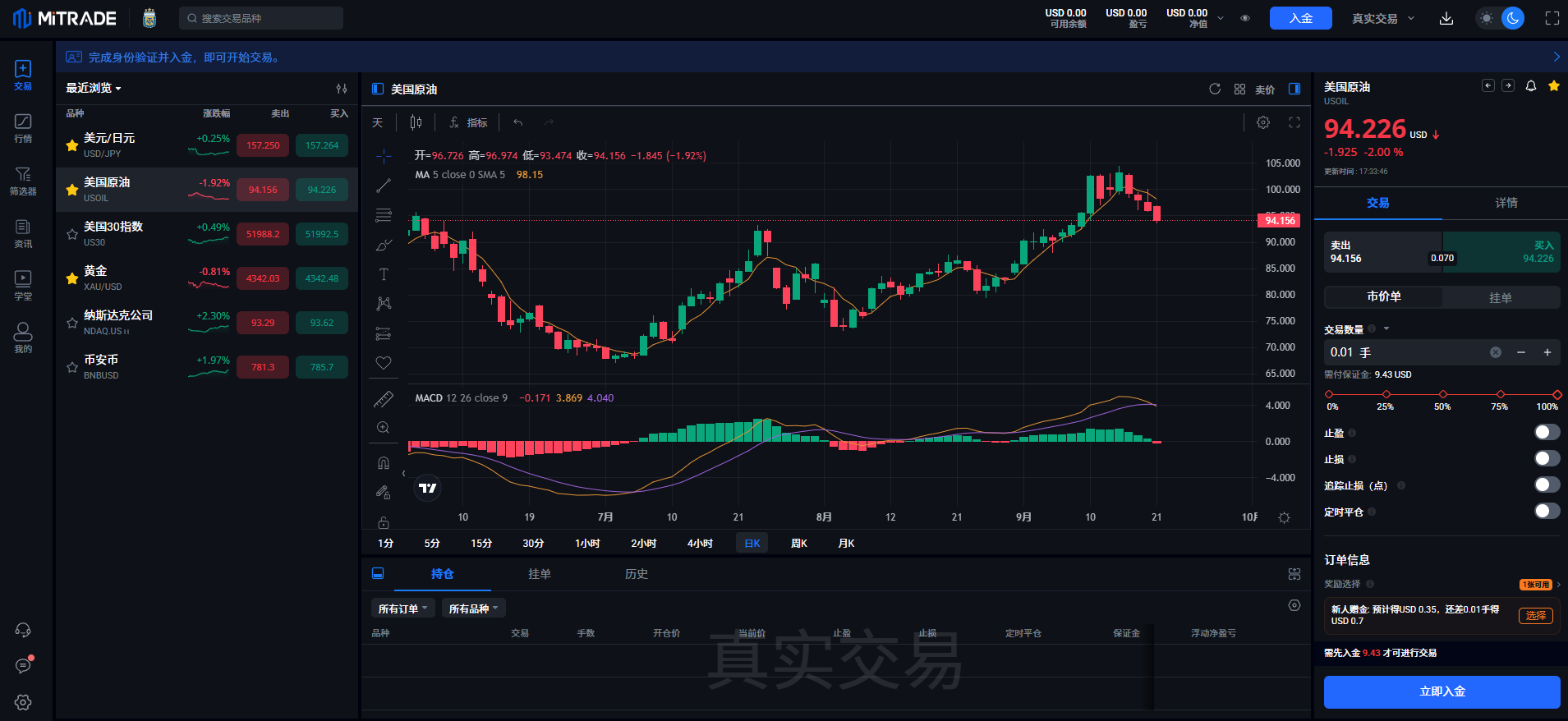This screenshot has width=1568, height=721.
Task: Toggle Trailing Stop switch
Action: (x=1547, y=484)
